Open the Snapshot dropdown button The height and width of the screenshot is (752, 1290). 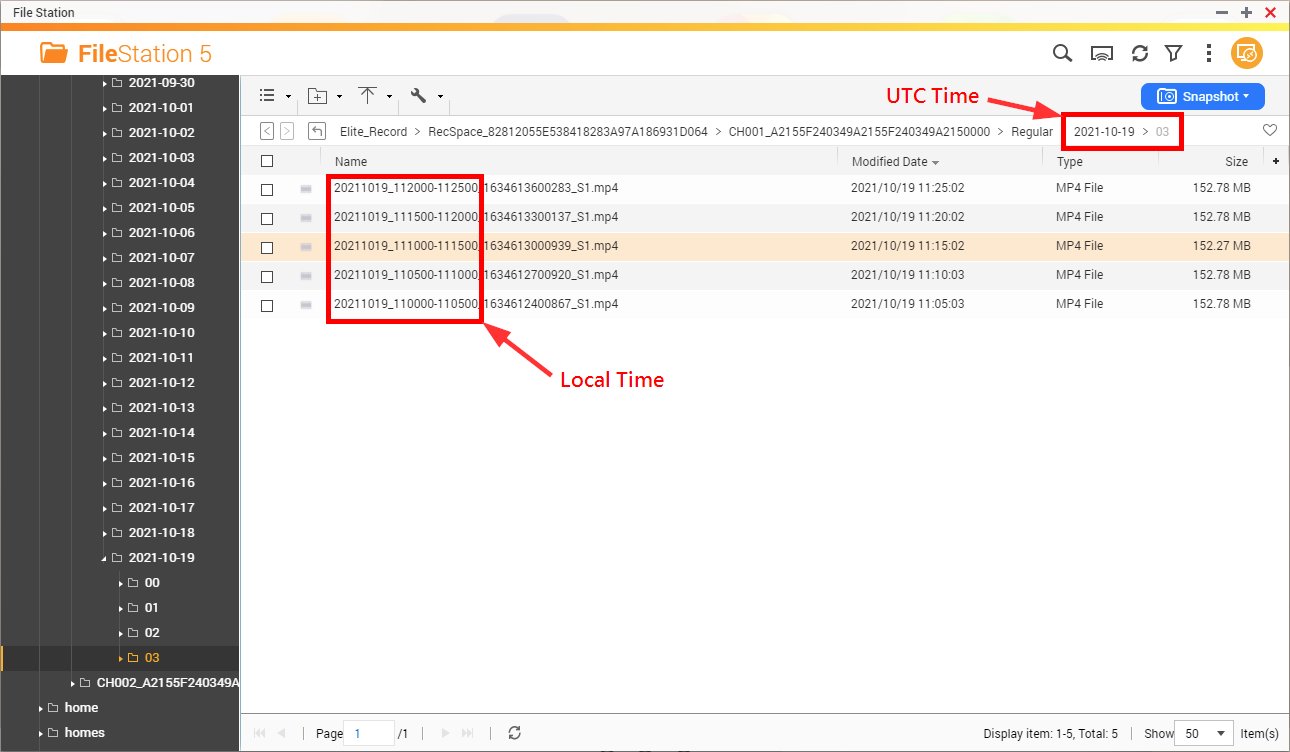coord(1203,96)
